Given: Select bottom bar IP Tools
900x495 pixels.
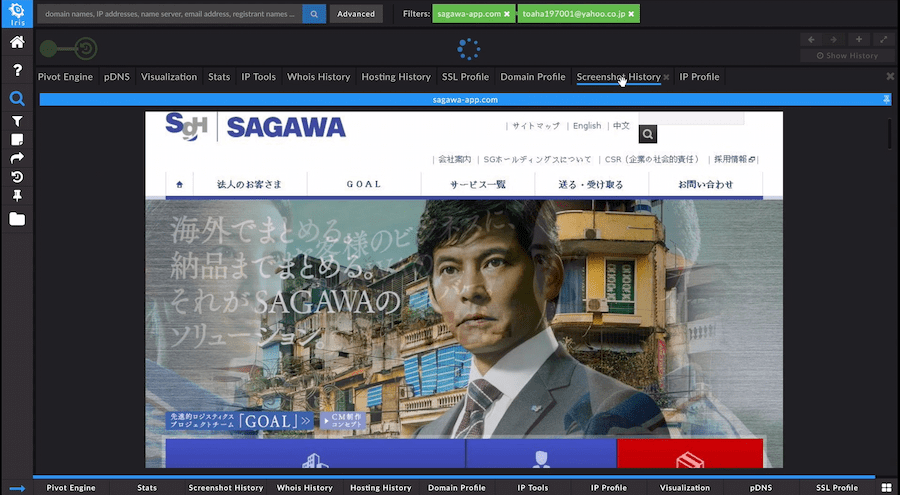Looking at the screenshot, I should pyautogui.click(x=533, y=488).
